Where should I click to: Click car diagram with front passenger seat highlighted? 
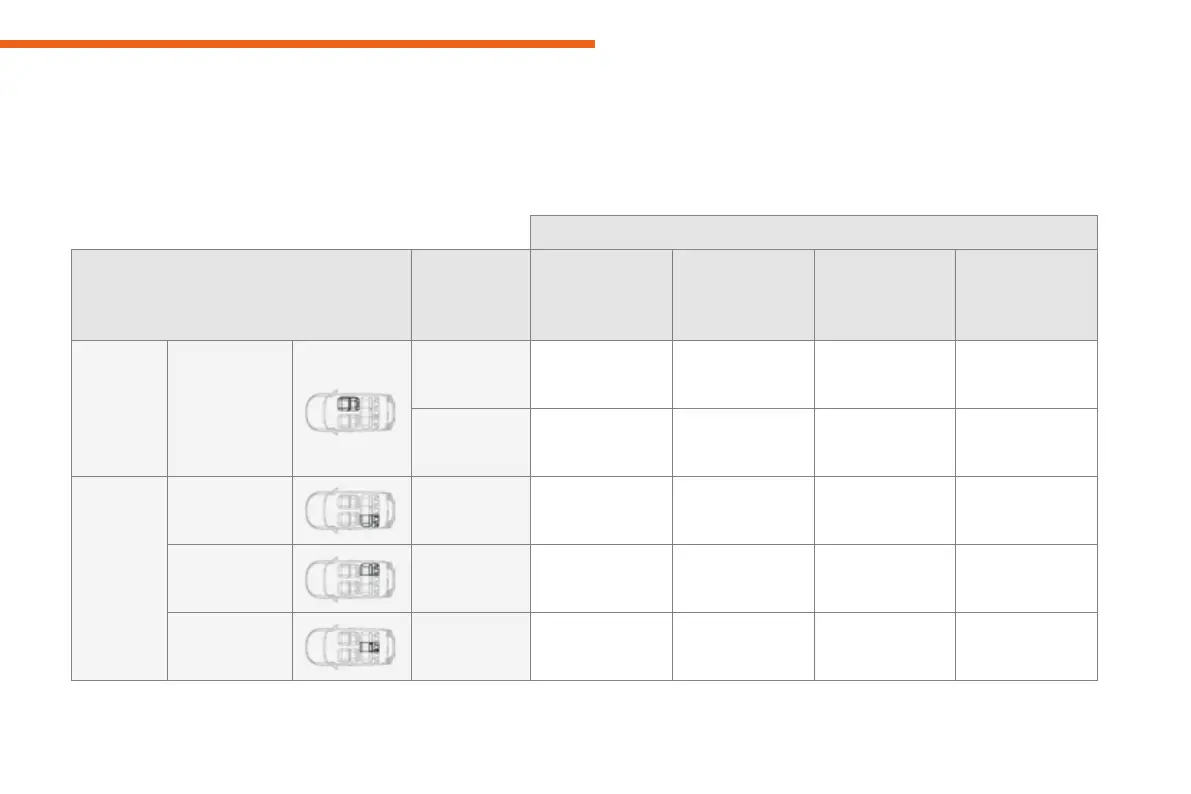(351, 408)
